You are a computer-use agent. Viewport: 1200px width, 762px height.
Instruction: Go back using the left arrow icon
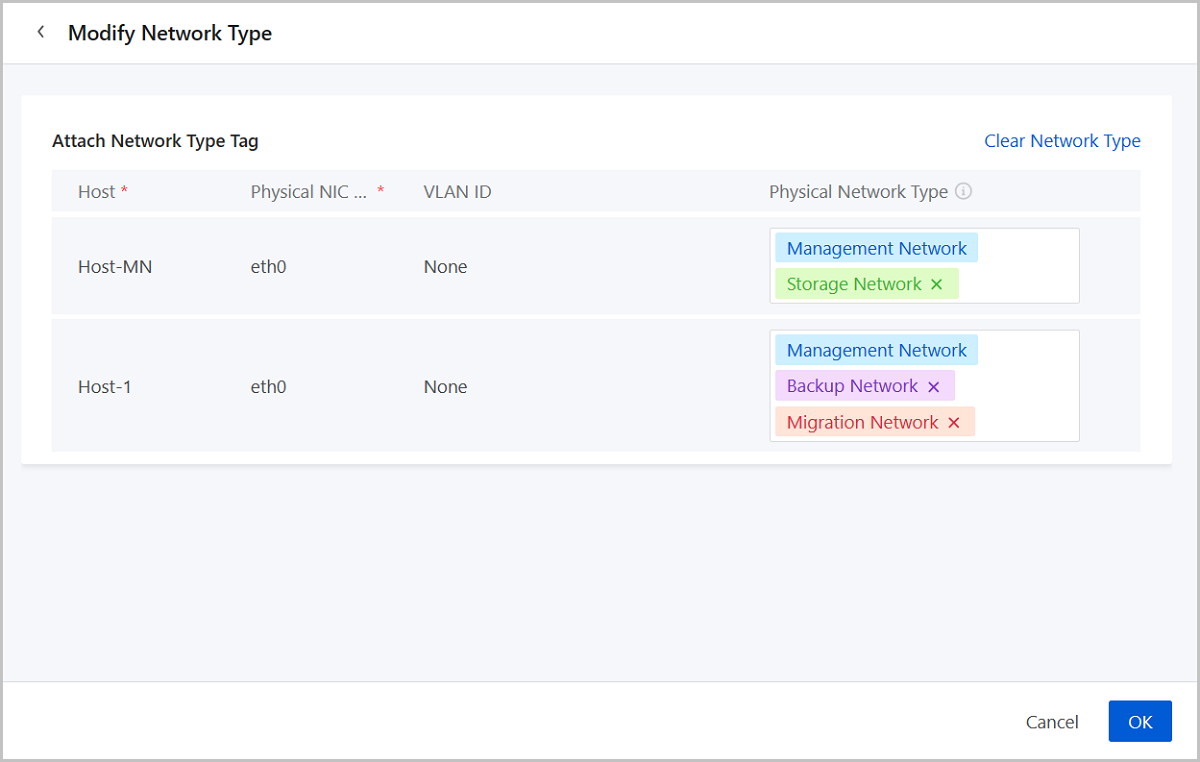click(x=41, y=32)
